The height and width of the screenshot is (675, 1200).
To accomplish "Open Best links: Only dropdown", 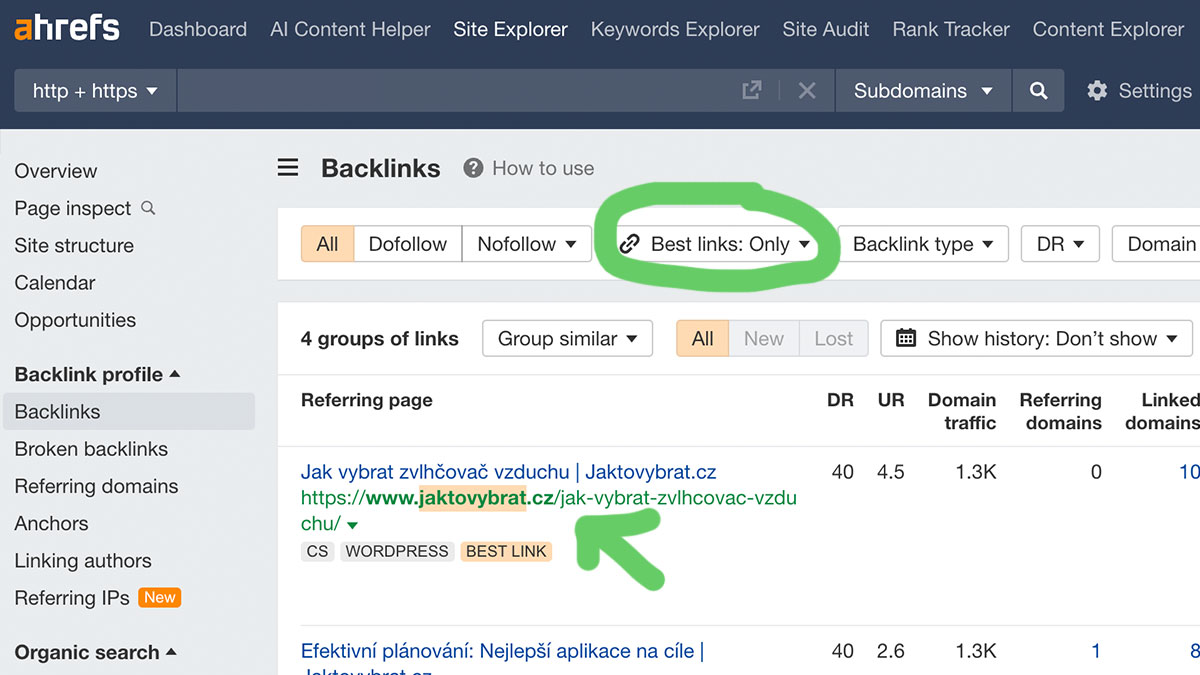I will (x=714, y=244).
